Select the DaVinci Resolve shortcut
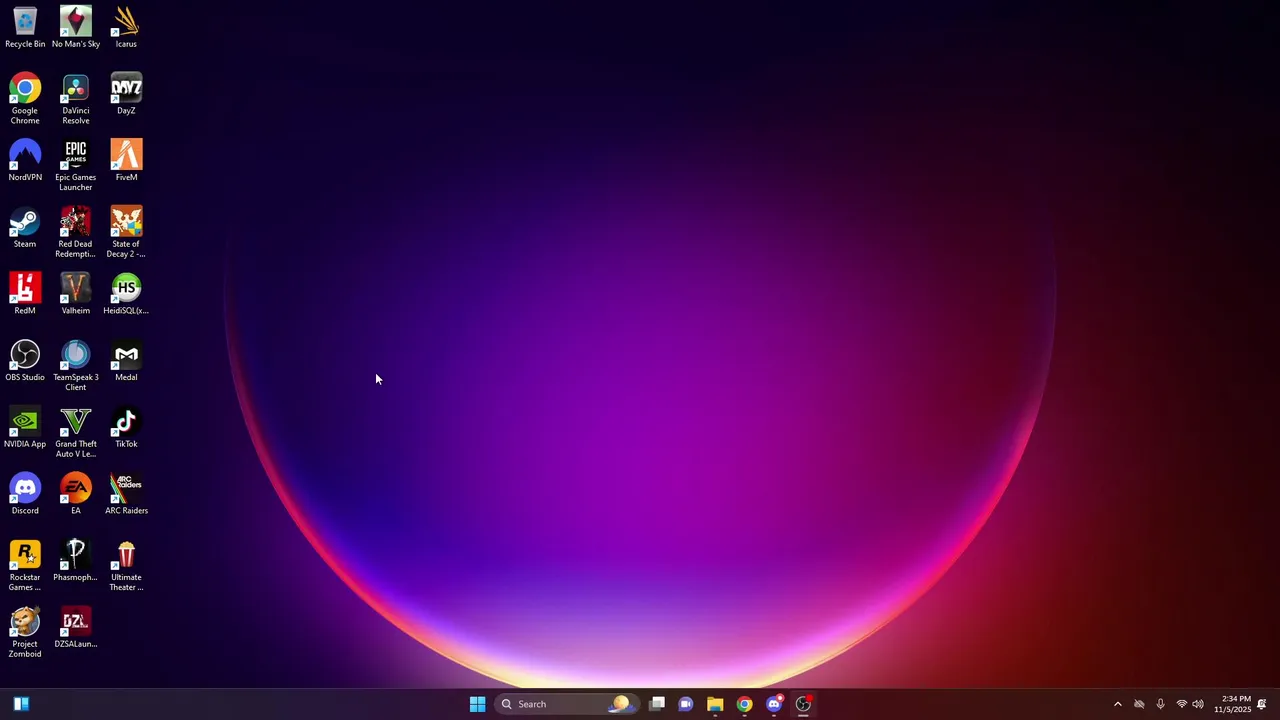The height and width of the screenshot is (720, 1280). [76, 98]
